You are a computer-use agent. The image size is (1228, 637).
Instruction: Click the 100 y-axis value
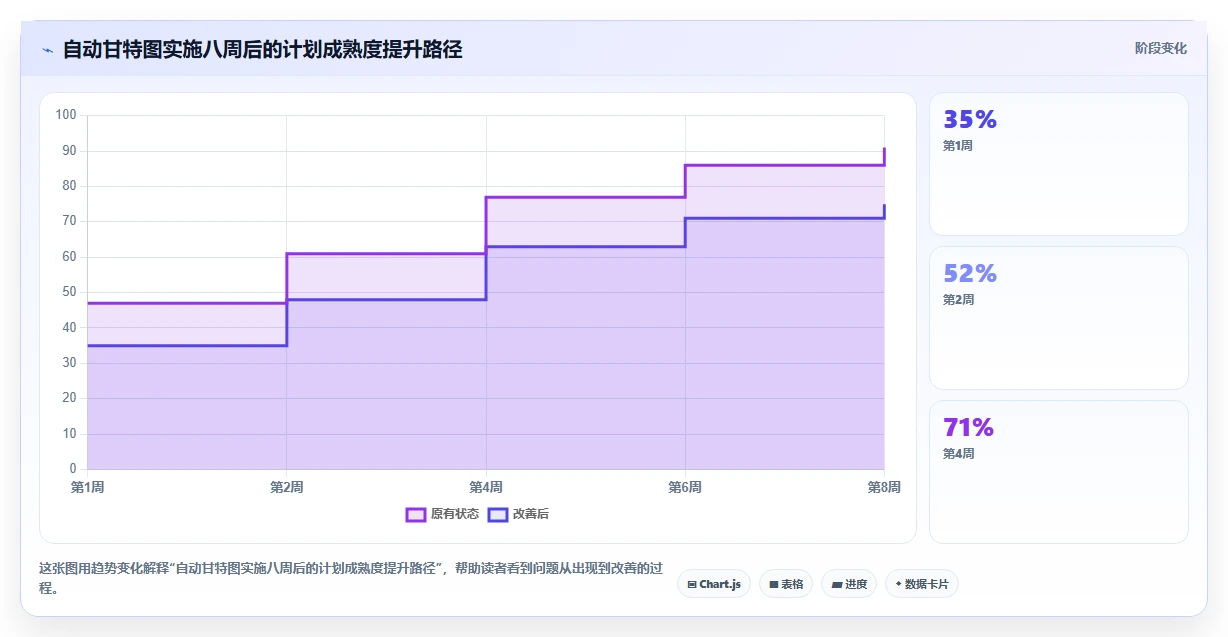66,115
